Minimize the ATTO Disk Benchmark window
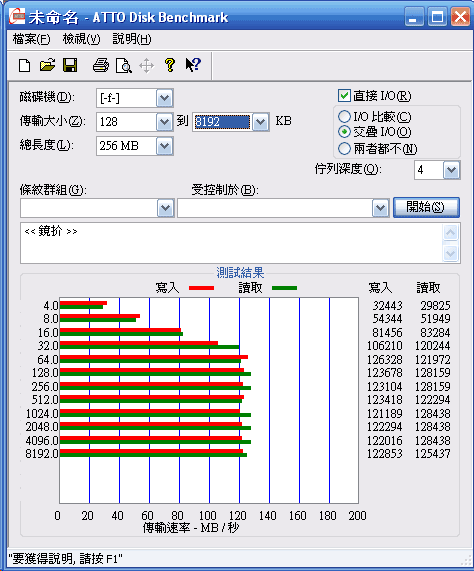 point(414,17)
